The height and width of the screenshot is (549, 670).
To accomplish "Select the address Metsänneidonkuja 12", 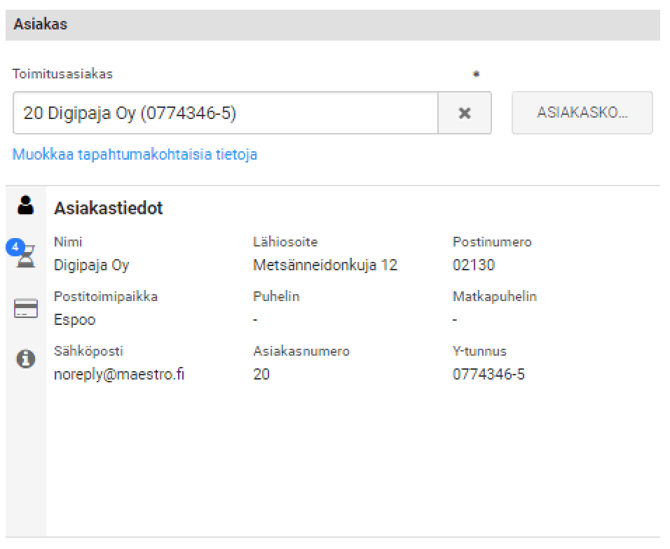I will pos(325,265).
